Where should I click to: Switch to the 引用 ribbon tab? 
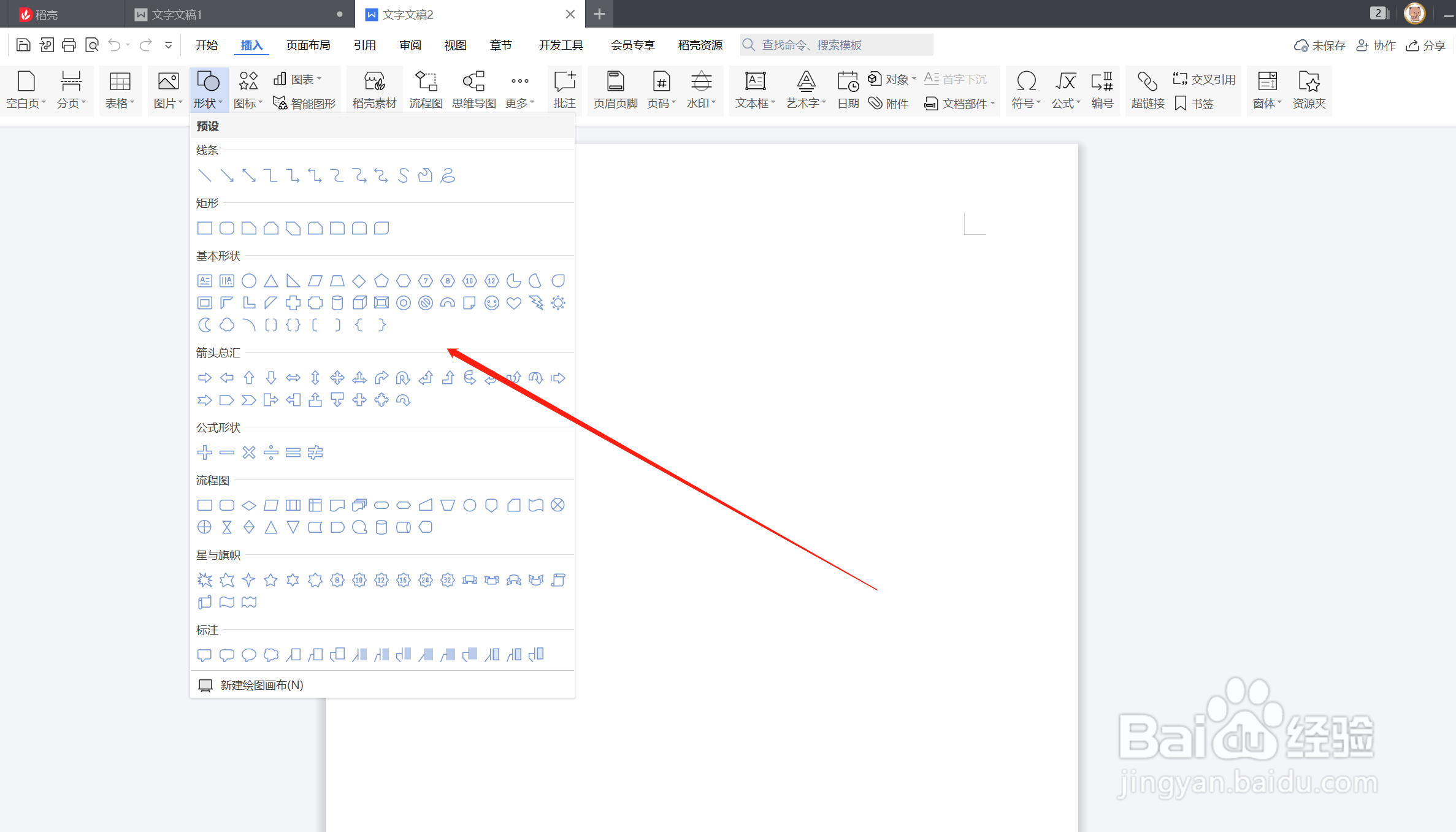[x=364, y=45]
